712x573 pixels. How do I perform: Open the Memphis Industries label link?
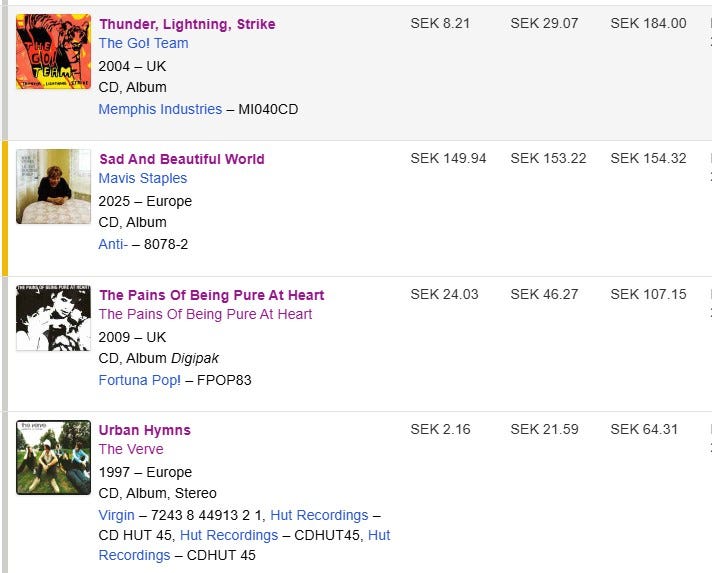coord(160,109)
